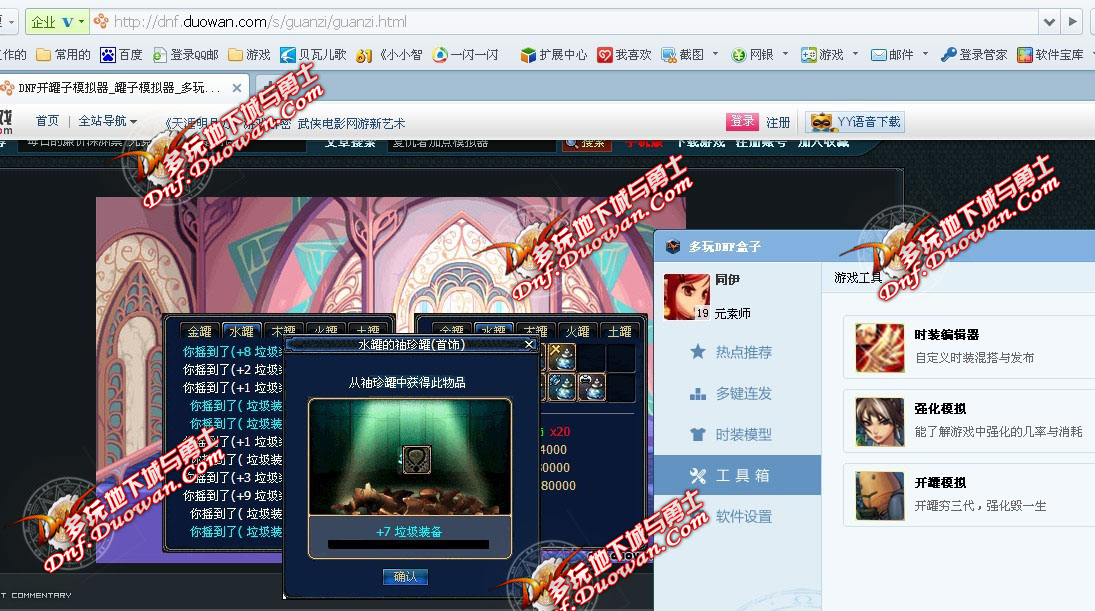The width and height of the screenshot is (1095, 611).
Task: Click the 登录 button
Action: point(742,122)
